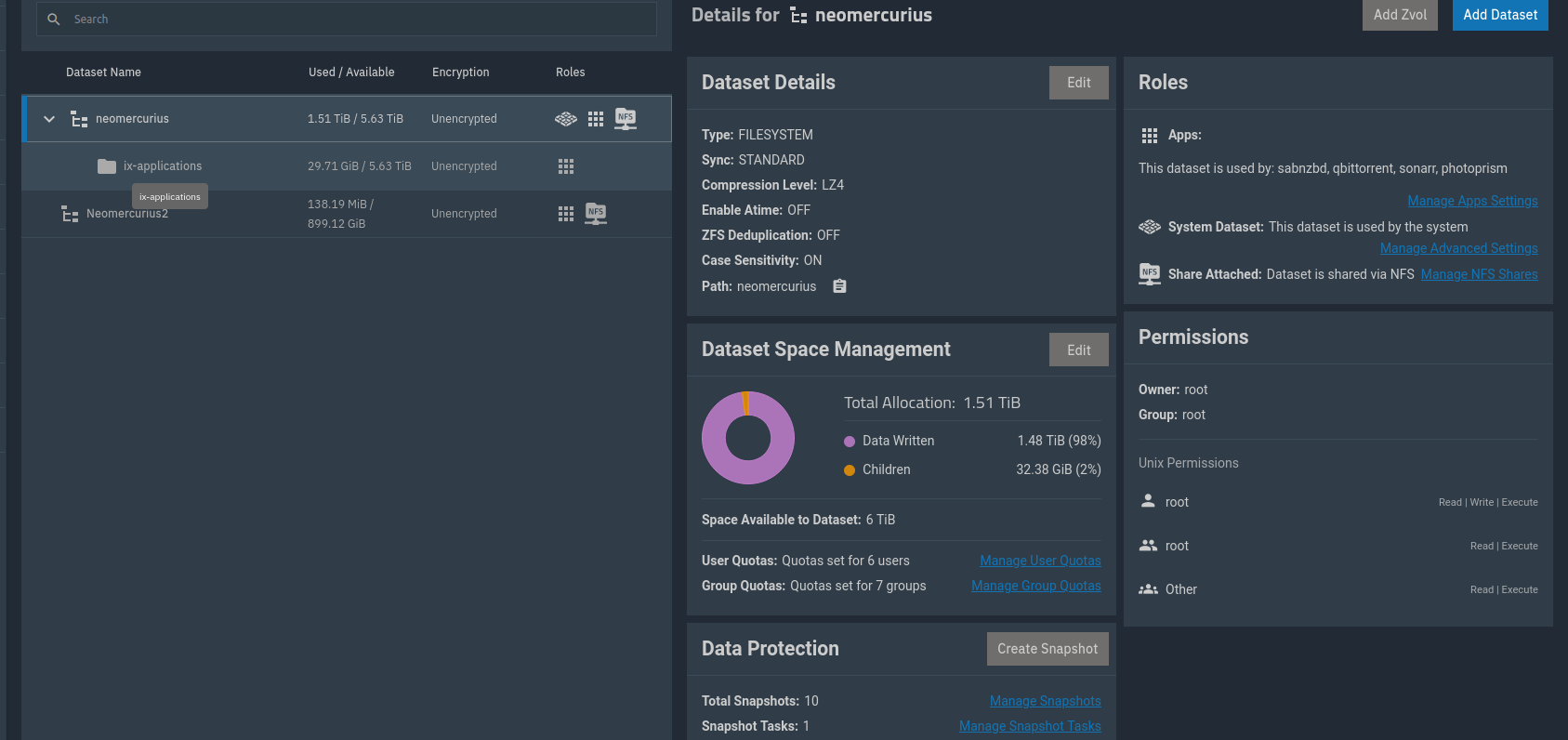Click Add Dataset button
This screenshot has height=740, width=1568.
coord(1499,15)
